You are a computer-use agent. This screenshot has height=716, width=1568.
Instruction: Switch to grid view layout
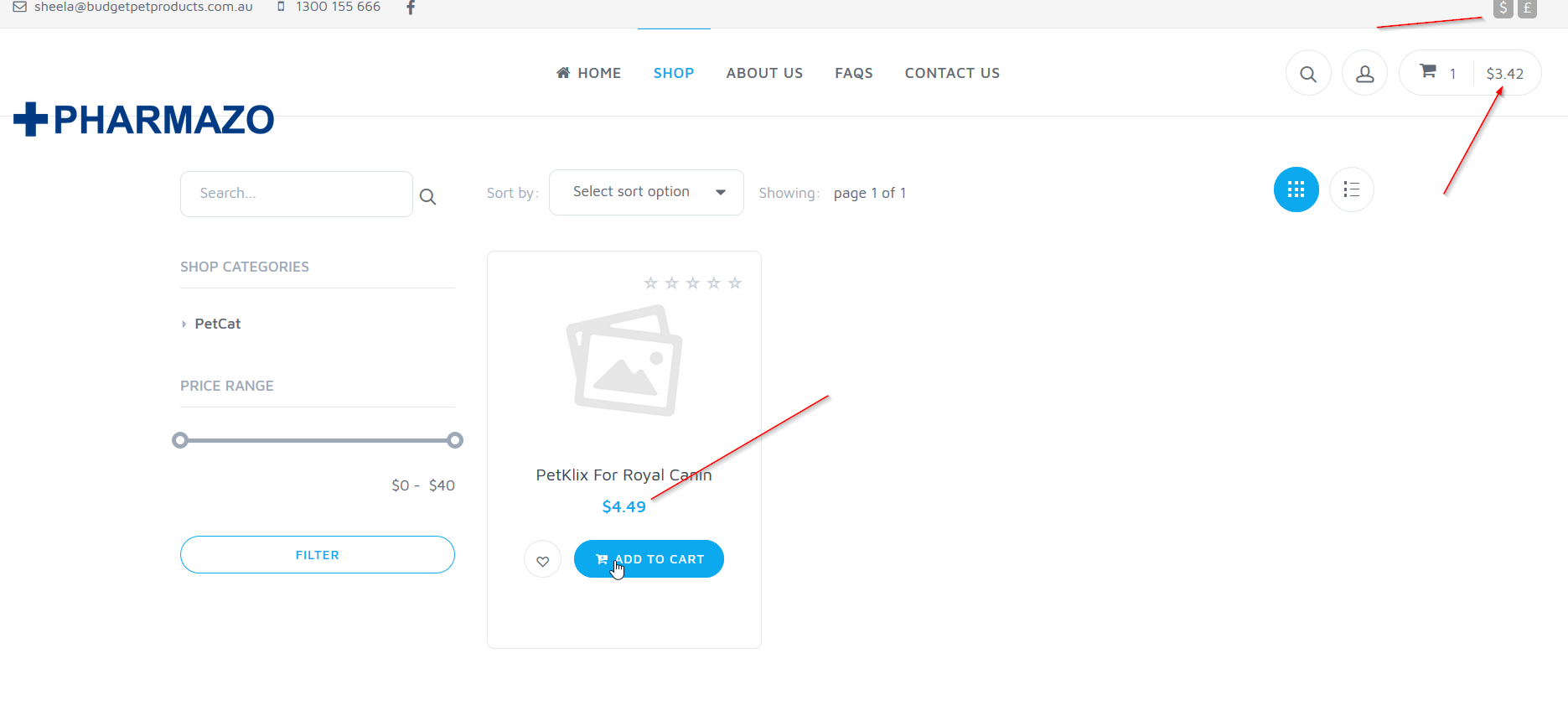coord(1296,189)
